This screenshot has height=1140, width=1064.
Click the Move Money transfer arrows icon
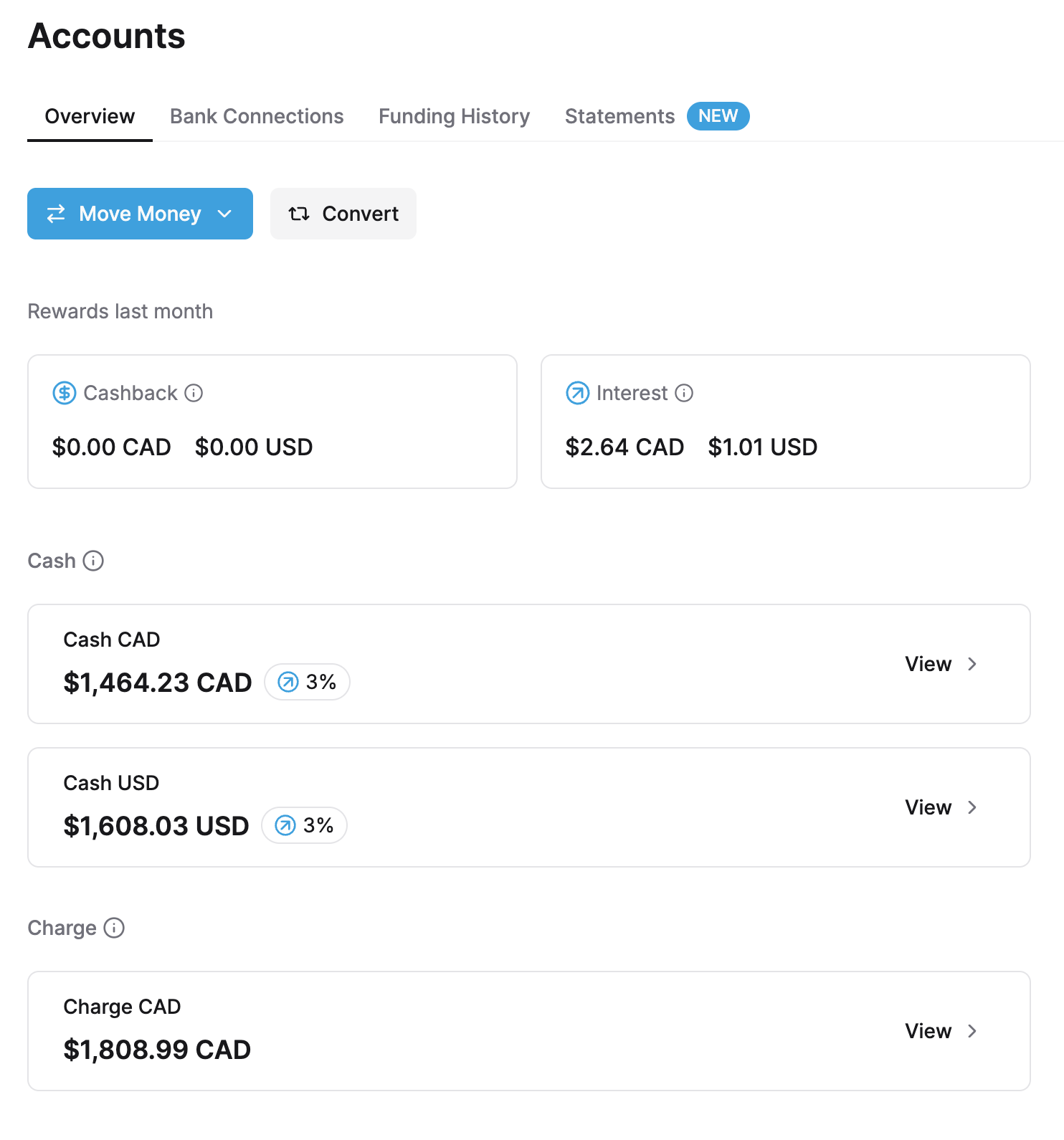pos(56,213)
